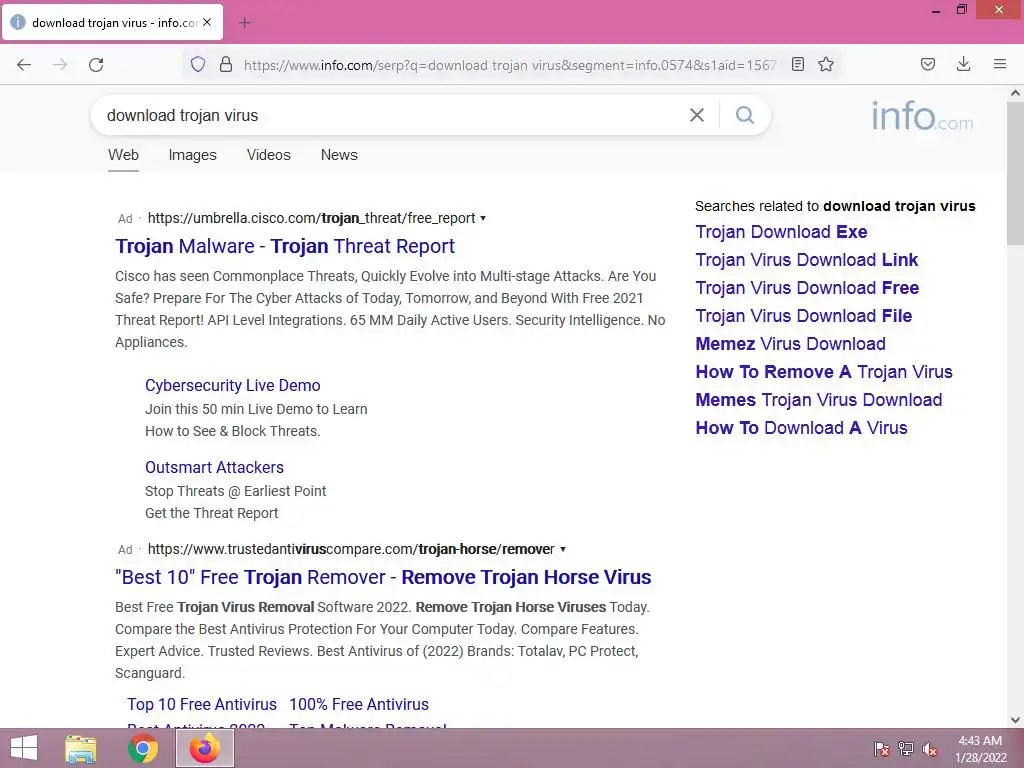Expand dropdown arrow beside umbrella.cisco.com ad URL

(483, 218)
